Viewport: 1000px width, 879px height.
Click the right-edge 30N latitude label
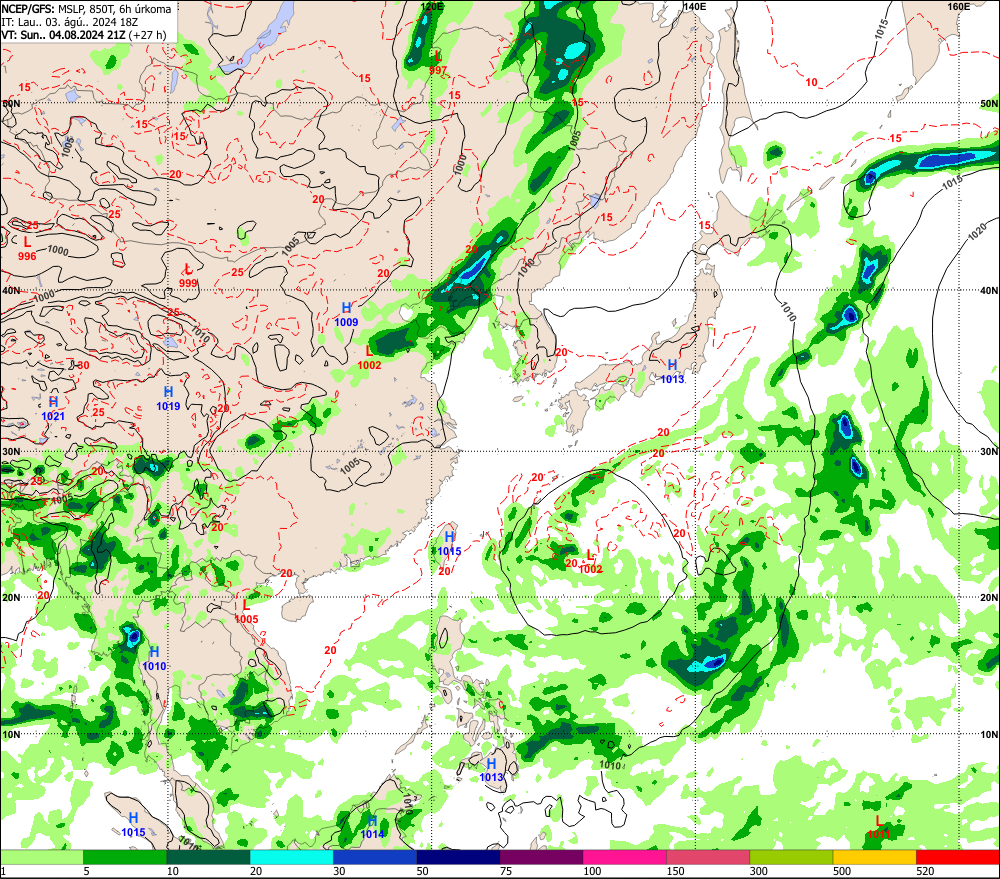[989, 452]
